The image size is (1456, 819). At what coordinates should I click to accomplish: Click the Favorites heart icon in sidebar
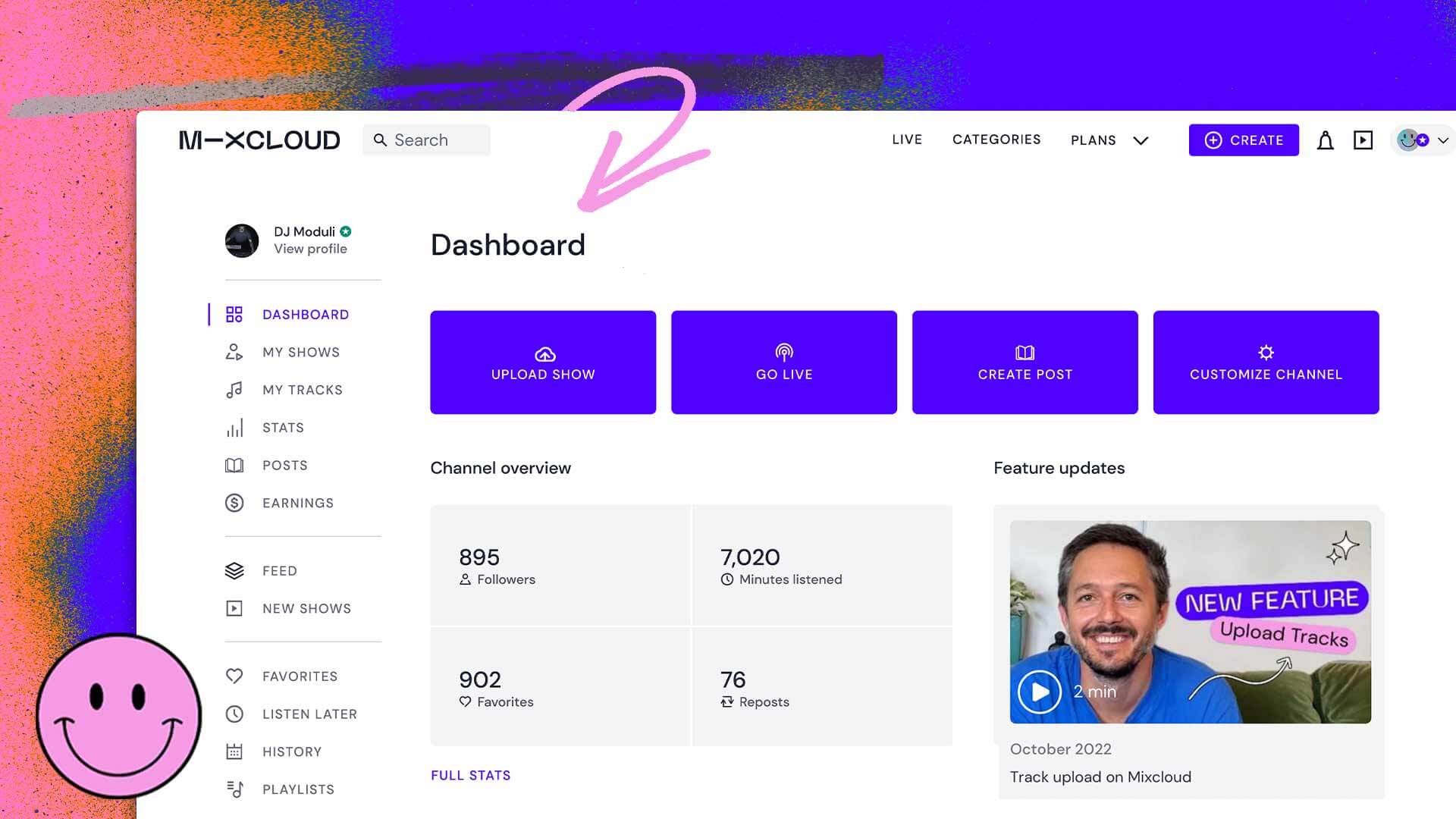(x=234, y=676)
